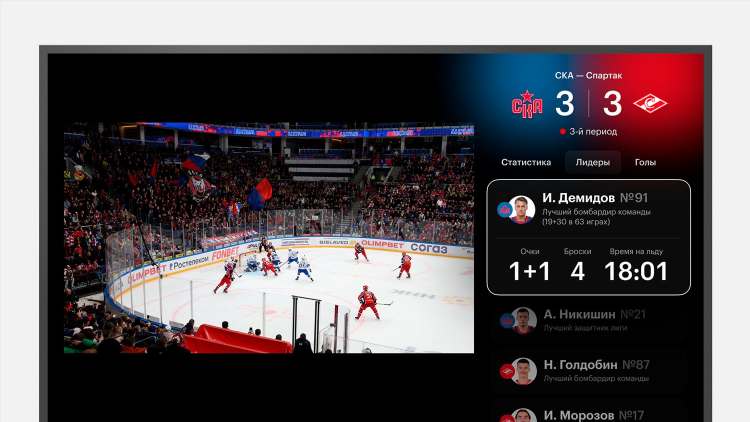Screen dimensions: 750x422
Task: Click the Очки value 1+1
Action: (x=529, y=271)
